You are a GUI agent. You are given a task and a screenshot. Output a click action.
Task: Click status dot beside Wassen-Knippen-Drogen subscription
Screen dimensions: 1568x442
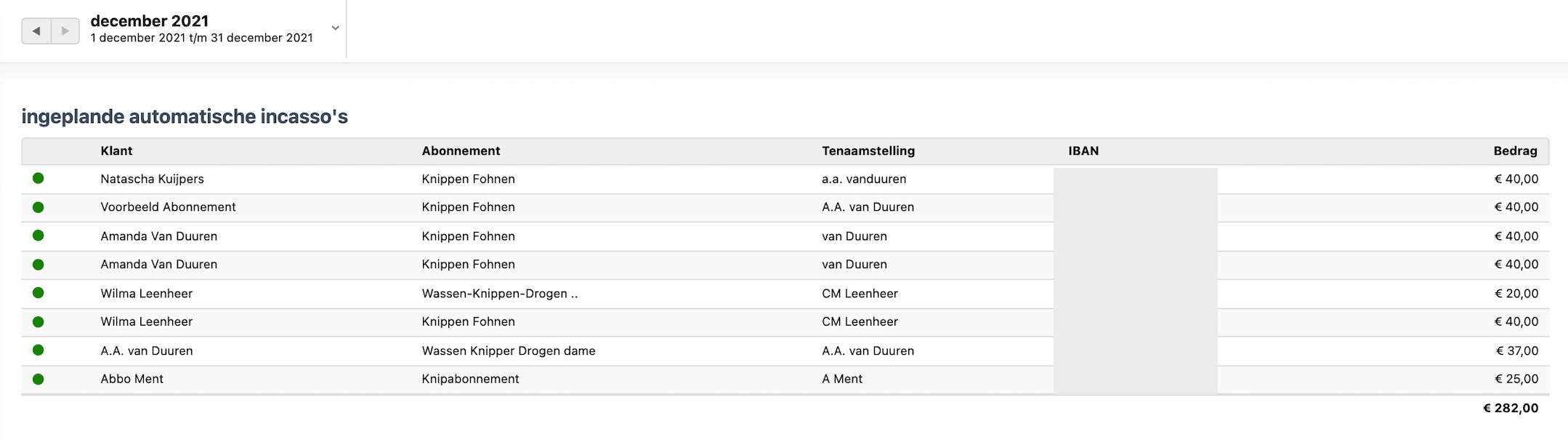(39, 293)
